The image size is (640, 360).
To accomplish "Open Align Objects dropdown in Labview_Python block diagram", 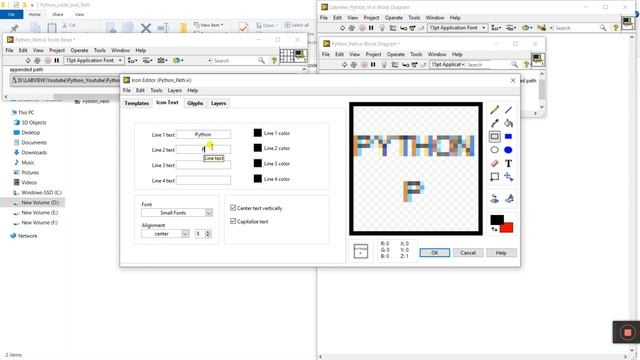I will 496,28.
